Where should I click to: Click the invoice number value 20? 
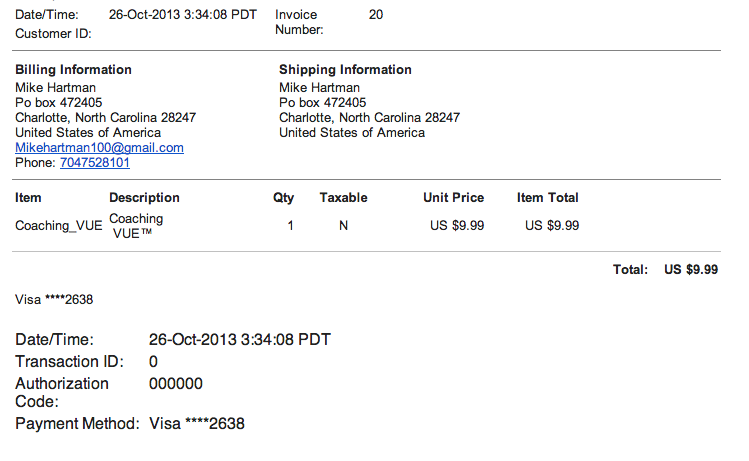pyautogui.click(x=376, y=15)
